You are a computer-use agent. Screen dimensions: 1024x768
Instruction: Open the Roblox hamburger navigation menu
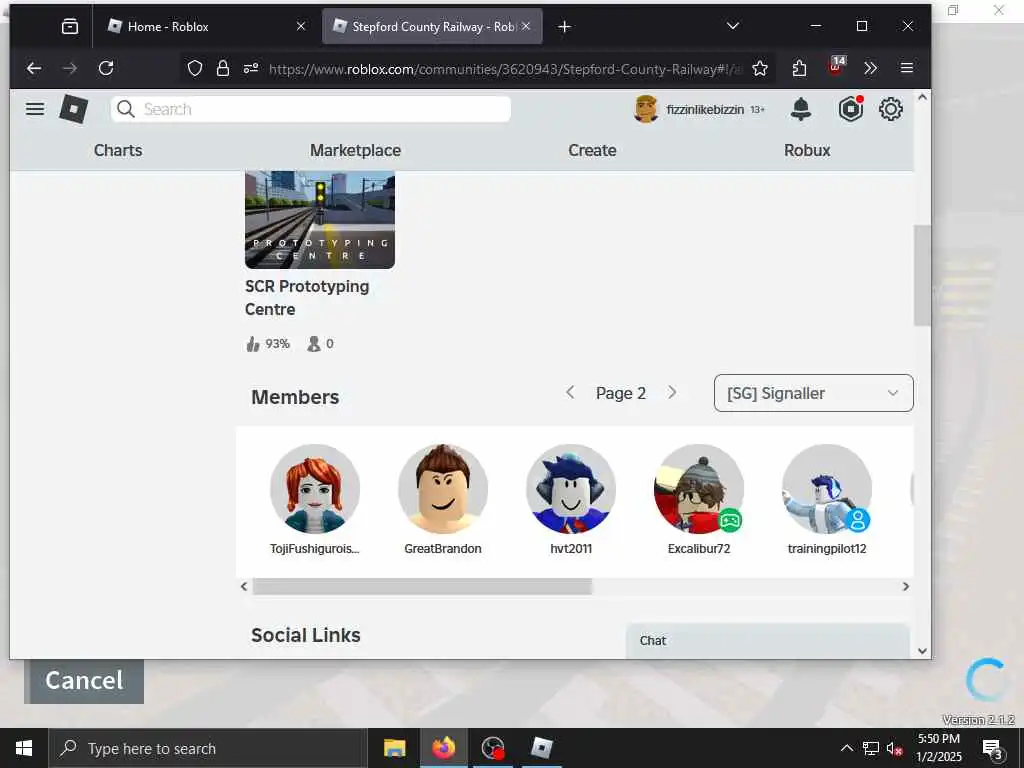click(x=35, y=109)
